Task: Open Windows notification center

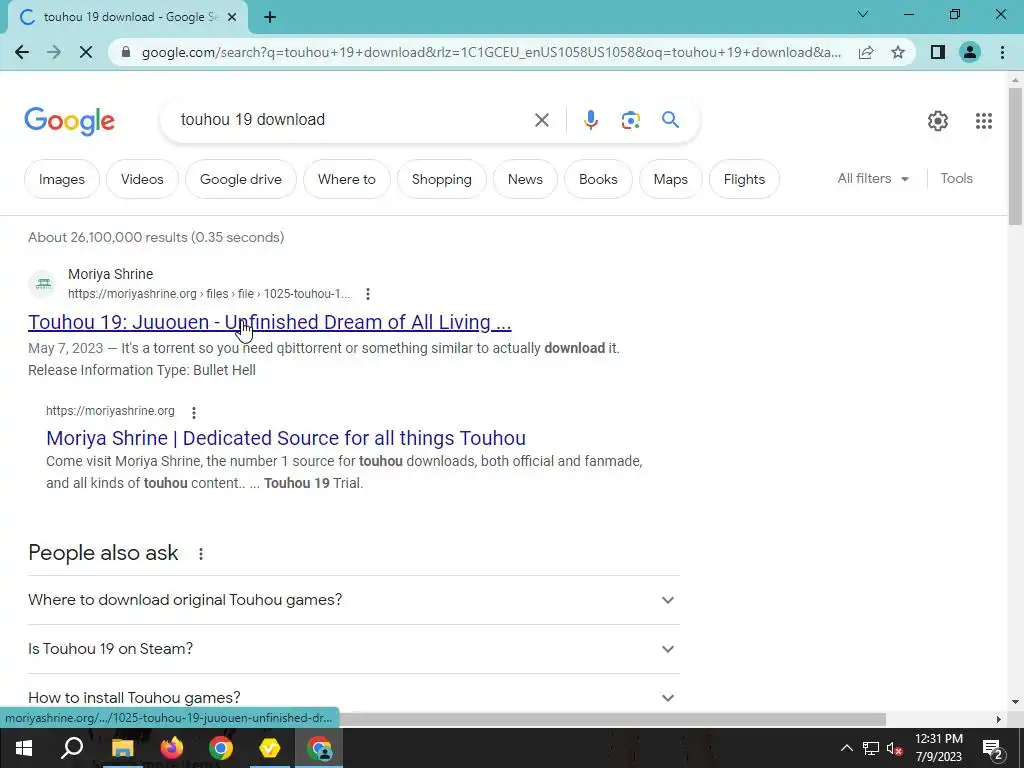Action: [992, 748]
